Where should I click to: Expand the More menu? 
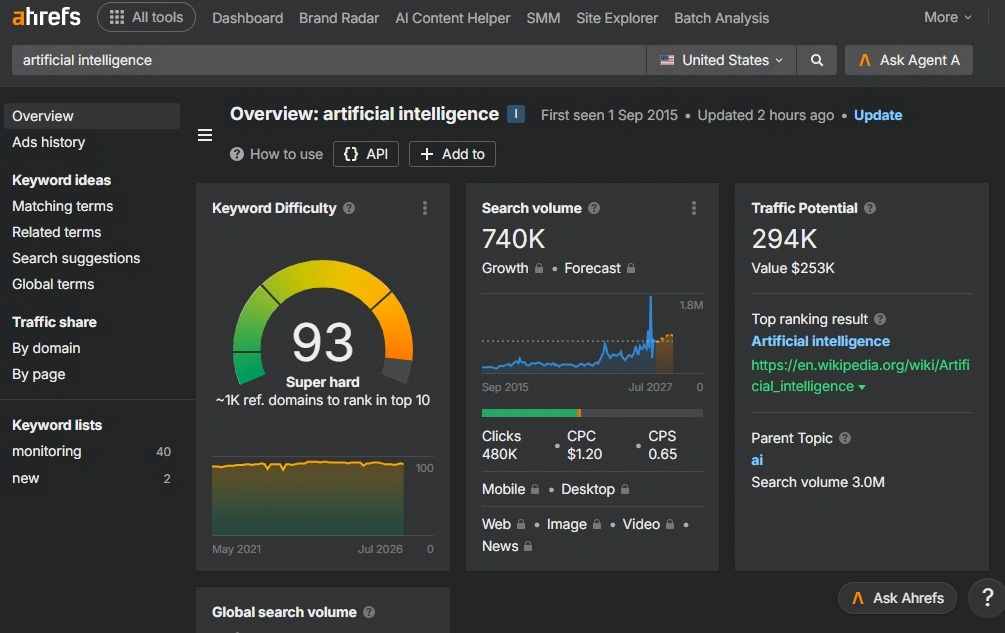click(947, 17)
